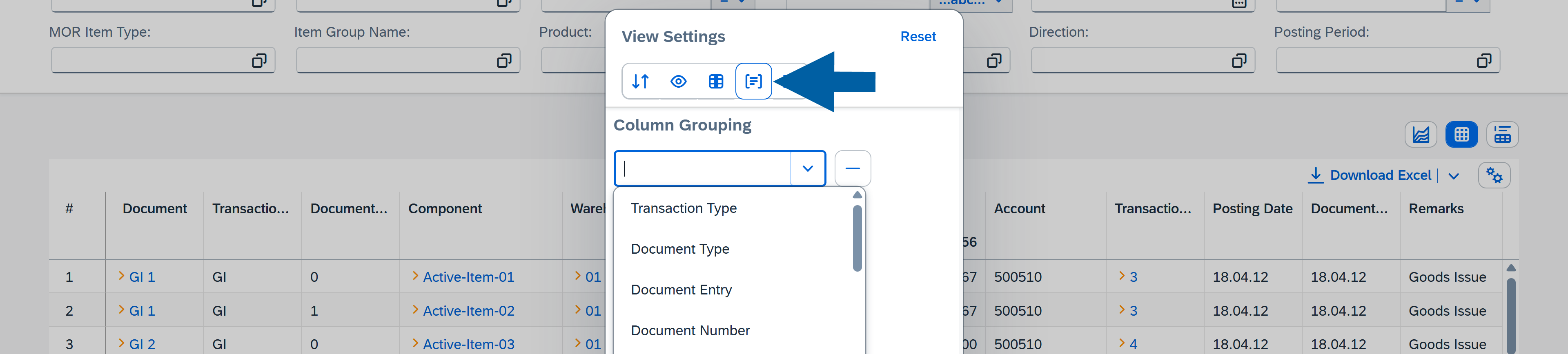Screen dimensions: 1568x354
Task: Click the Document column header
Action: coord(155,209)
